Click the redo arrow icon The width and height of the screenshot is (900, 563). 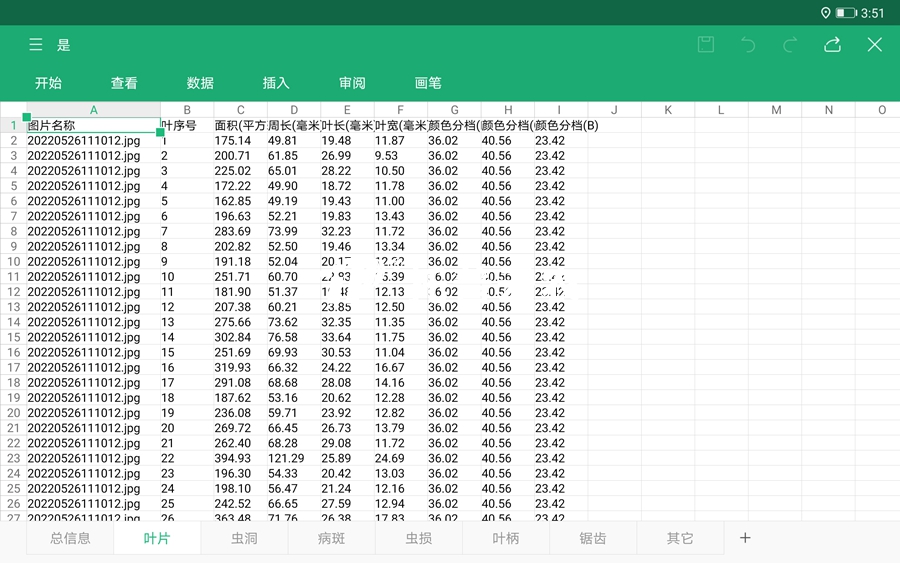pyautogui.click(x=790, y=45)
